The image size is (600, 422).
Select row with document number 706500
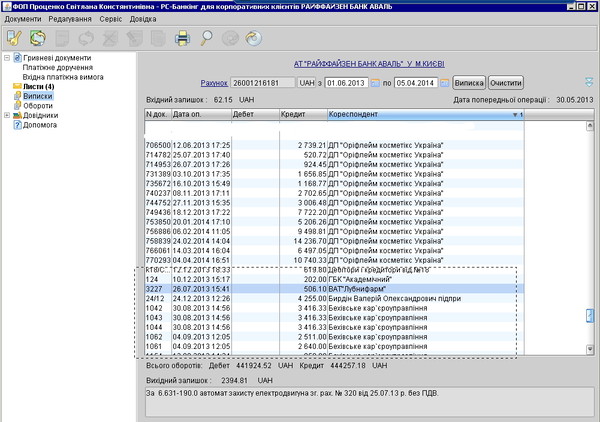(334, 145)
